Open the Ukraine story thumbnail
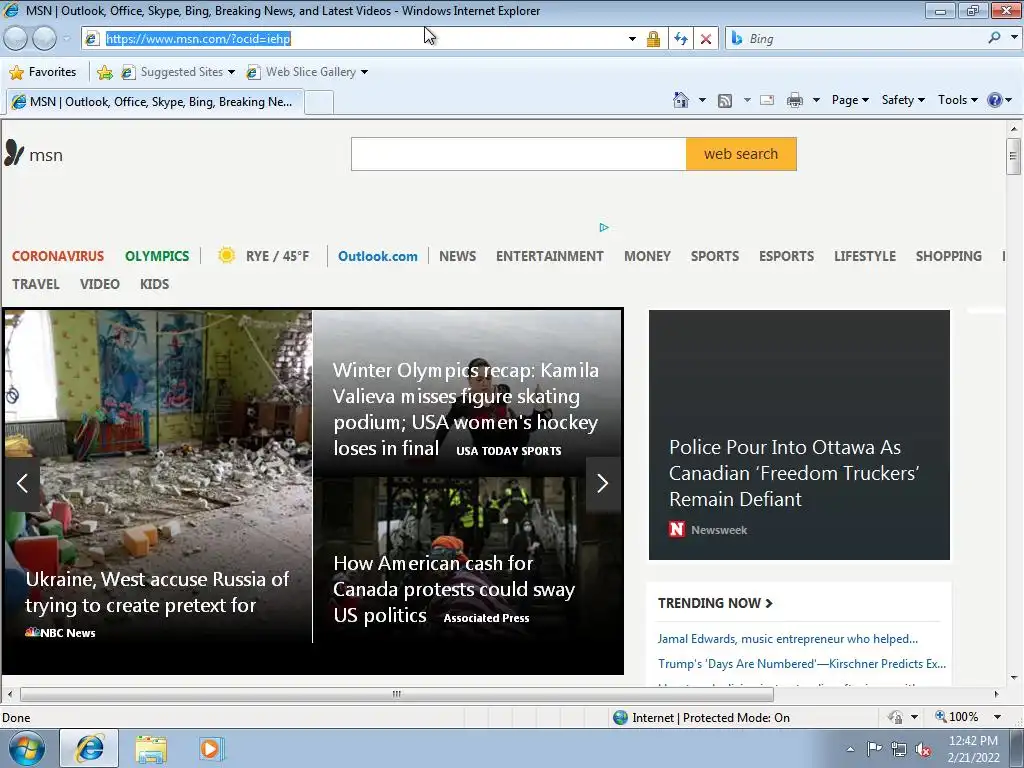Screen dimensions: 1024x768 pyautogui.click(x=158, y=477)
